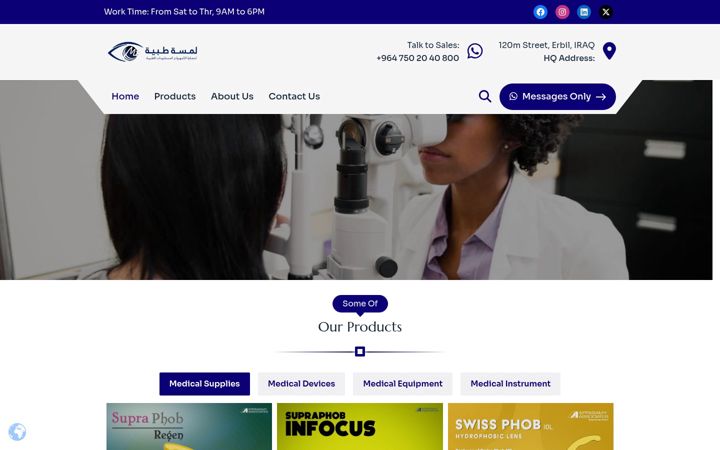The height and width of the screenshot is (450, 720).
Task: Click the phone number +964 750 20 40 800
Action: point(417,58)
